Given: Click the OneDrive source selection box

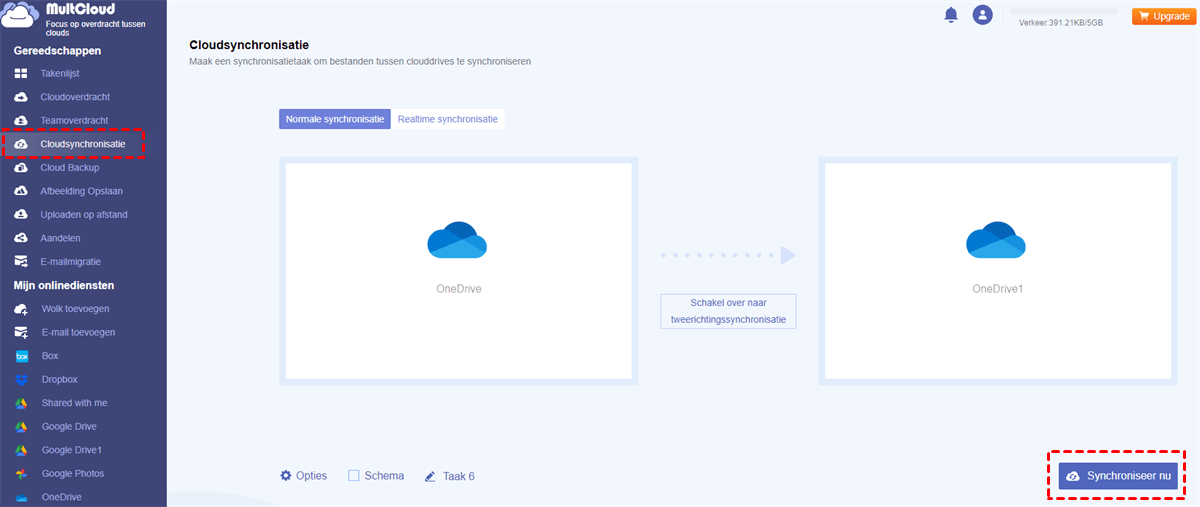Looking at the screenshot, I should (x=458, y=270).
